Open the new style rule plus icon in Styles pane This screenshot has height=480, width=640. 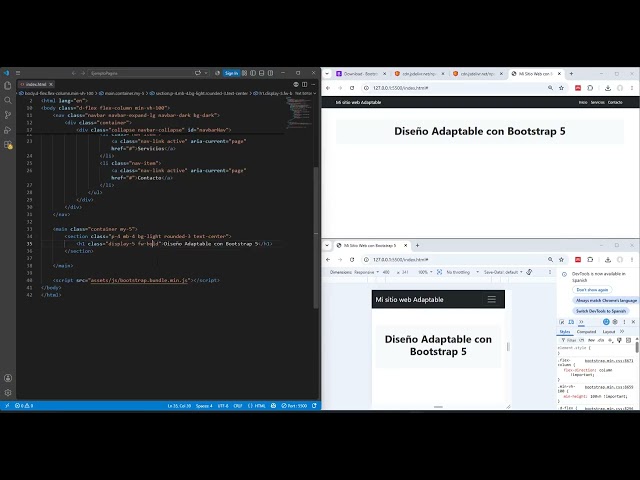610,340
